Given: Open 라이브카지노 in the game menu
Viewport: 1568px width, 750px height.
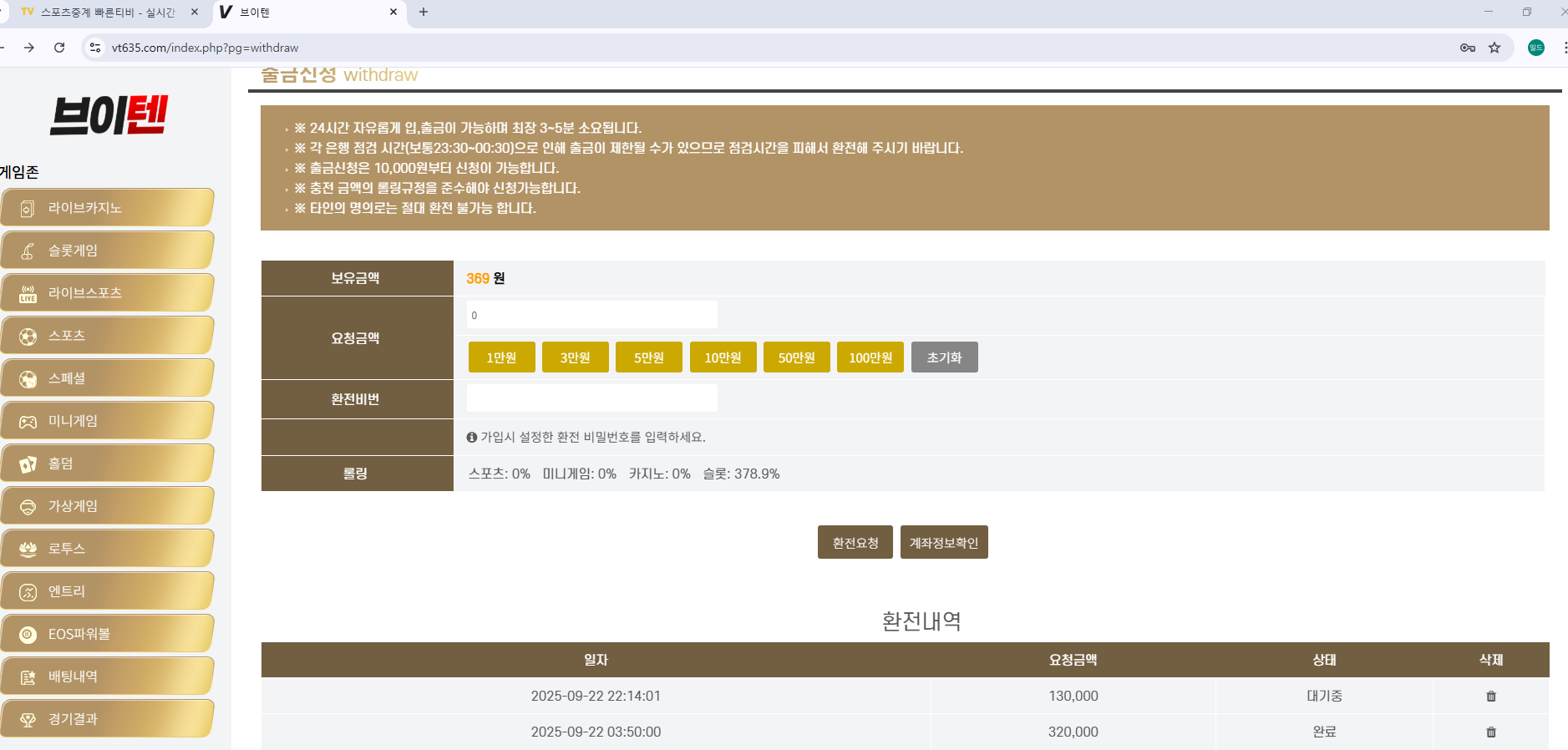Looking at the screenshot, I should pos(107,208).
